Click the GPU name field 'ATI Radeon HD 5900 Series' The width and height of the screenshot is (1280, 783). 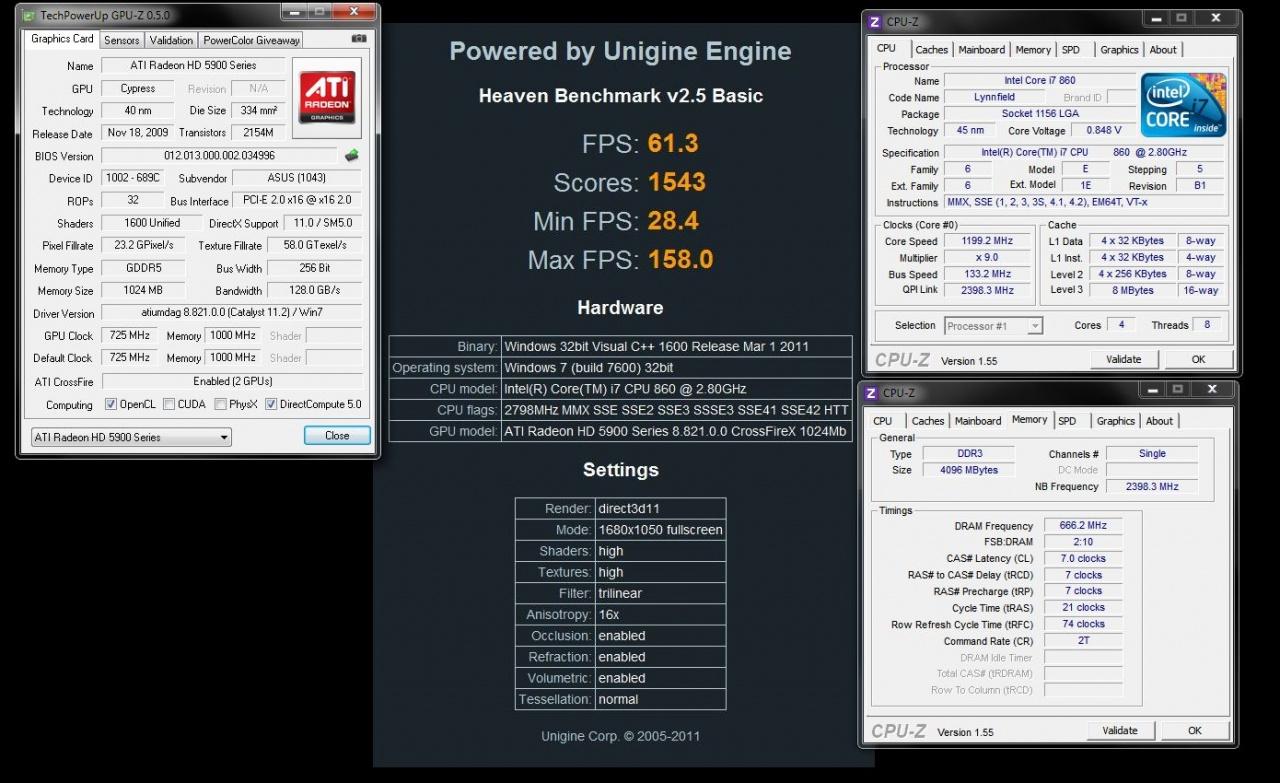(193, 66)
